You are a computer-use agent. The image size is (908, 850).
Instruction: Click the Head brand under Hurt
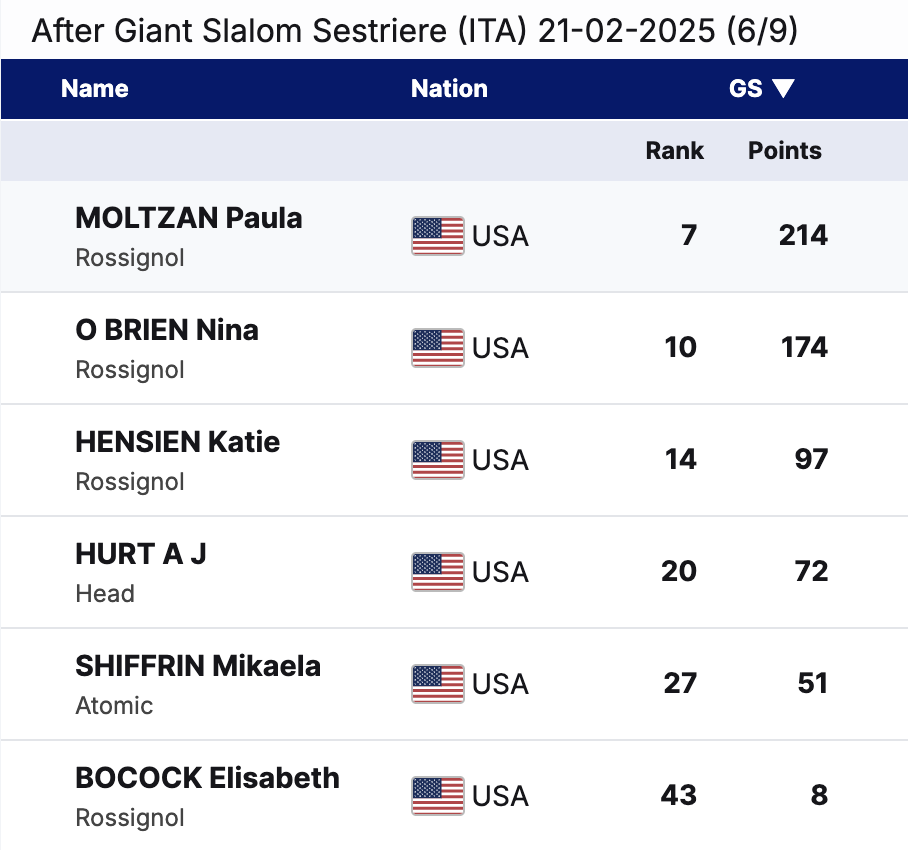(x=104, y=594)
